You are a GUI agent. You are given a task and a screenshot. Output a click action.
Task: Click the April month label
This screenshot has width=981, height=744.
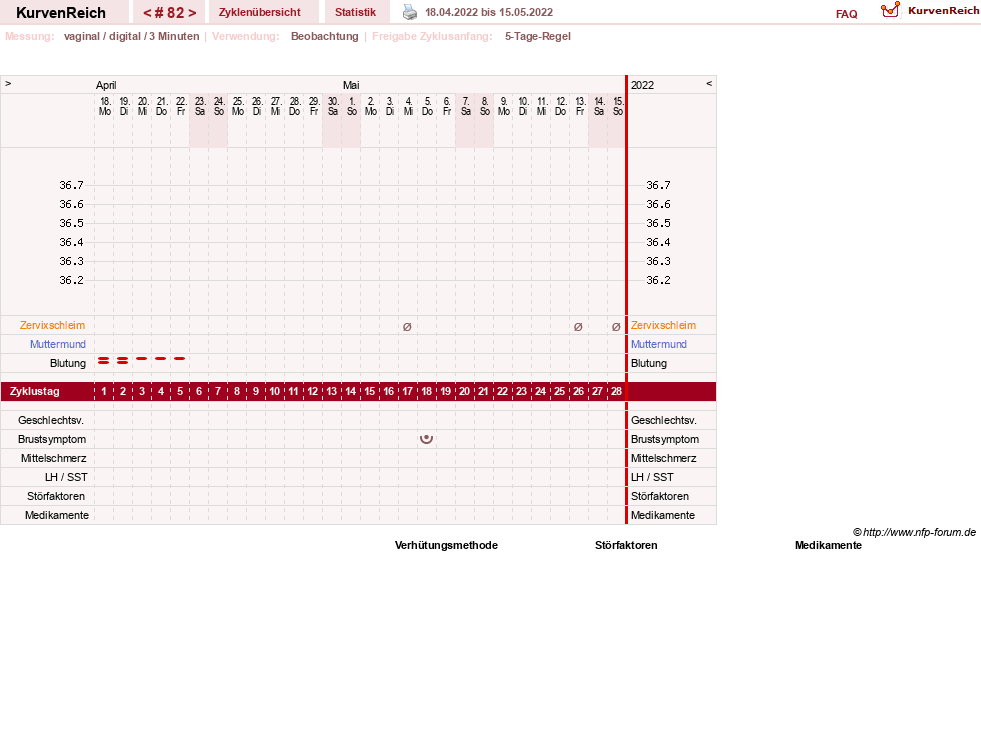(106, 85)
